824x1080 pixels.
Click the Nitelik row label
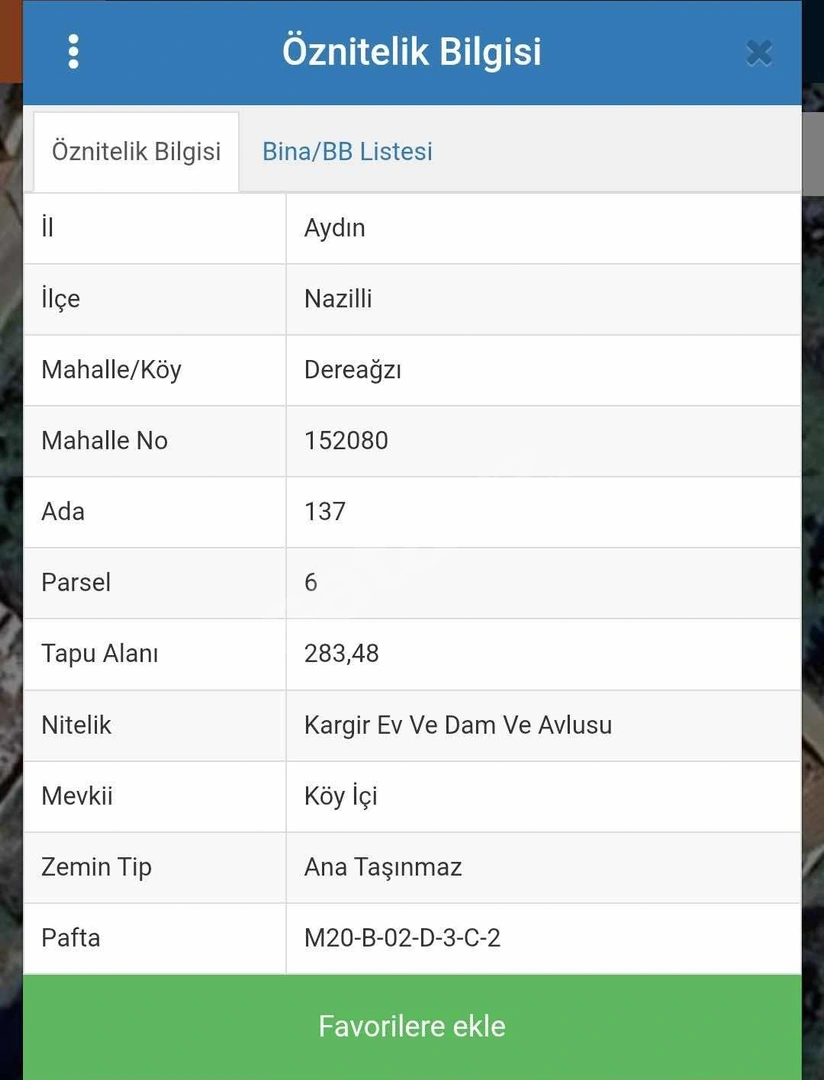pos(76,725)
